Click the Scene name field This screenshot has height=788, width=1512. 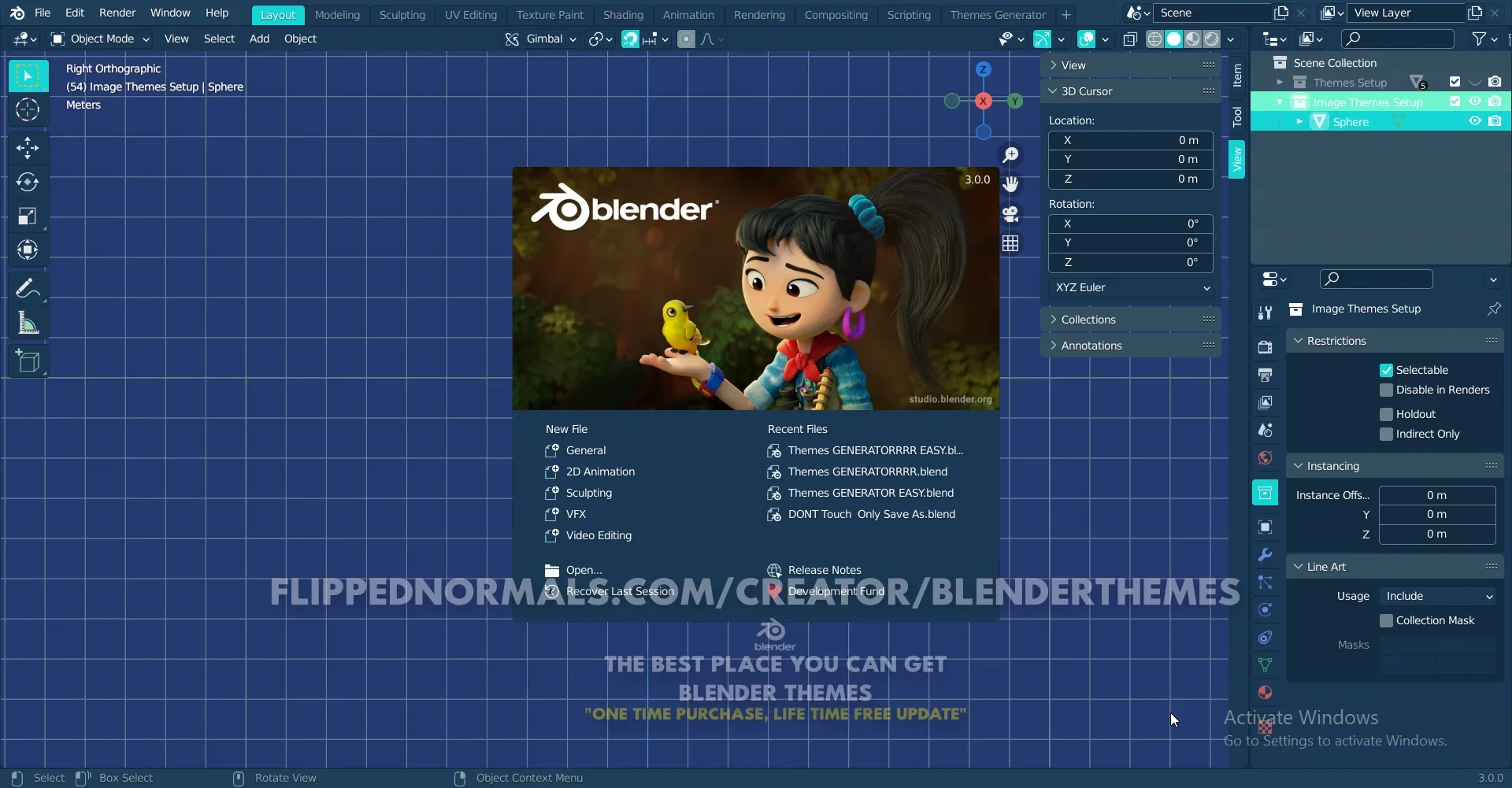point(1211,13)
